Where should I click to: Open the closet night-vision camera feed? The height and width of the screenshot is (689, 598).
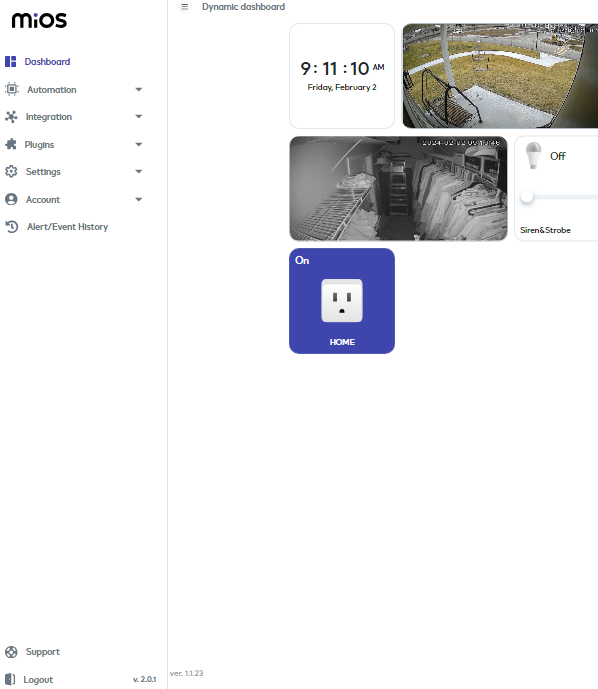398,189
